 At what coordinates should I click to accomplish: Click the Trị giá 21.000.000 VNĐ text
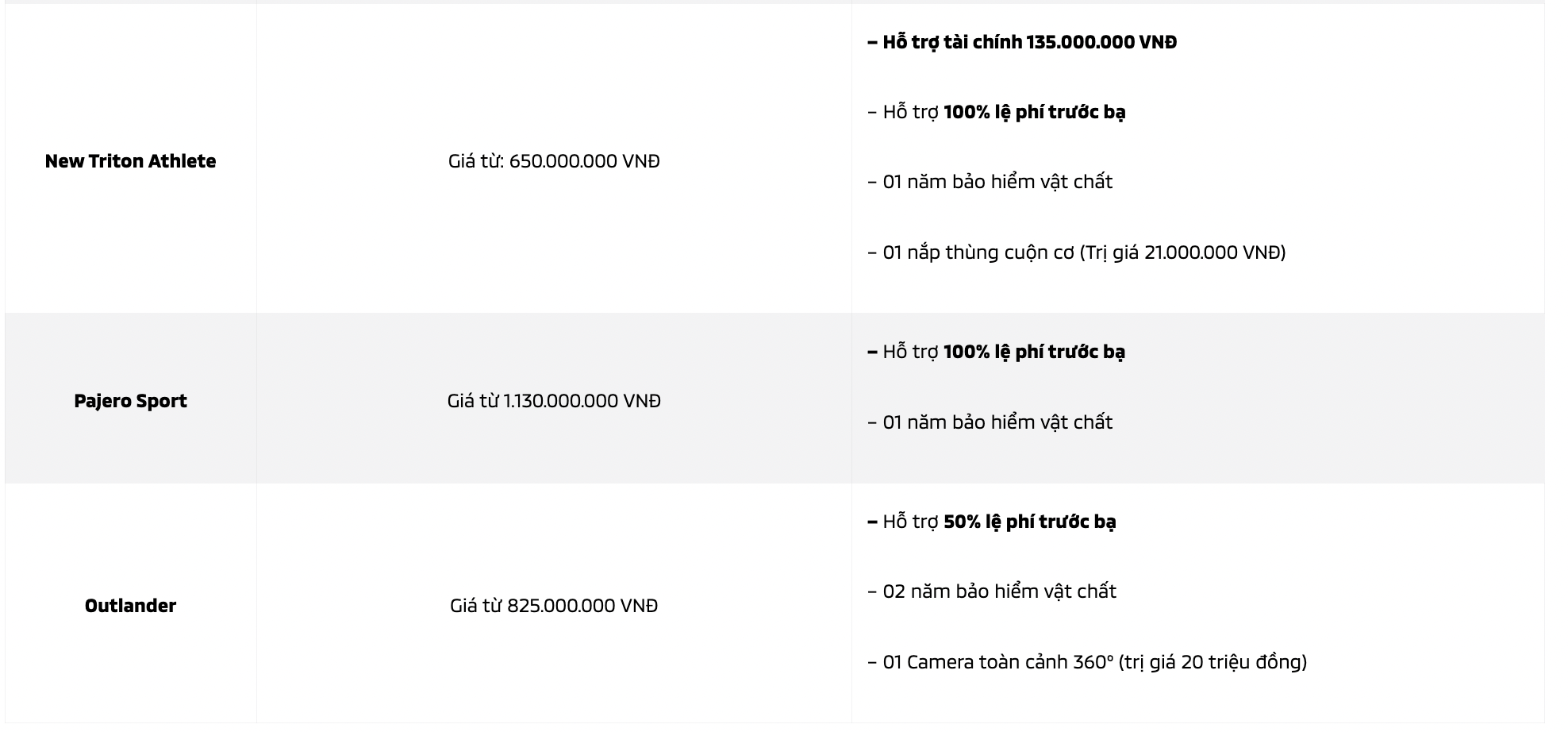pyautogui.click(x=1182, y=252)
